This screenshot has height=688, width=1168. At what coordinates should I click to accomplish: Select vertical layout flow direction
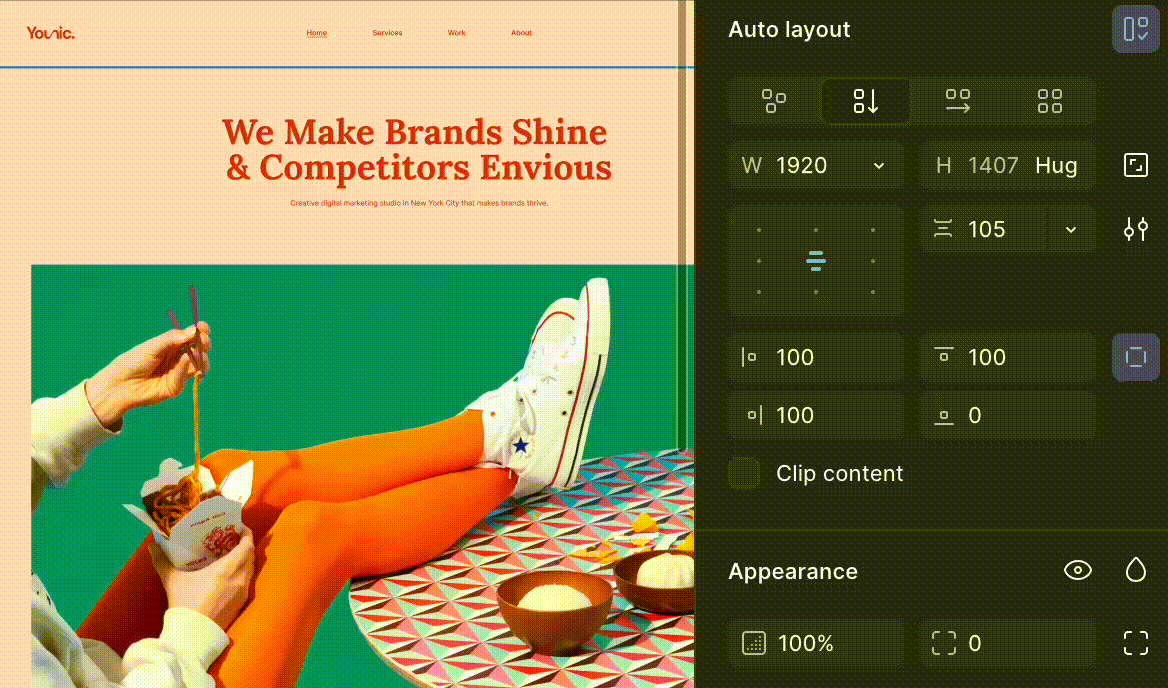click(866, 101)
